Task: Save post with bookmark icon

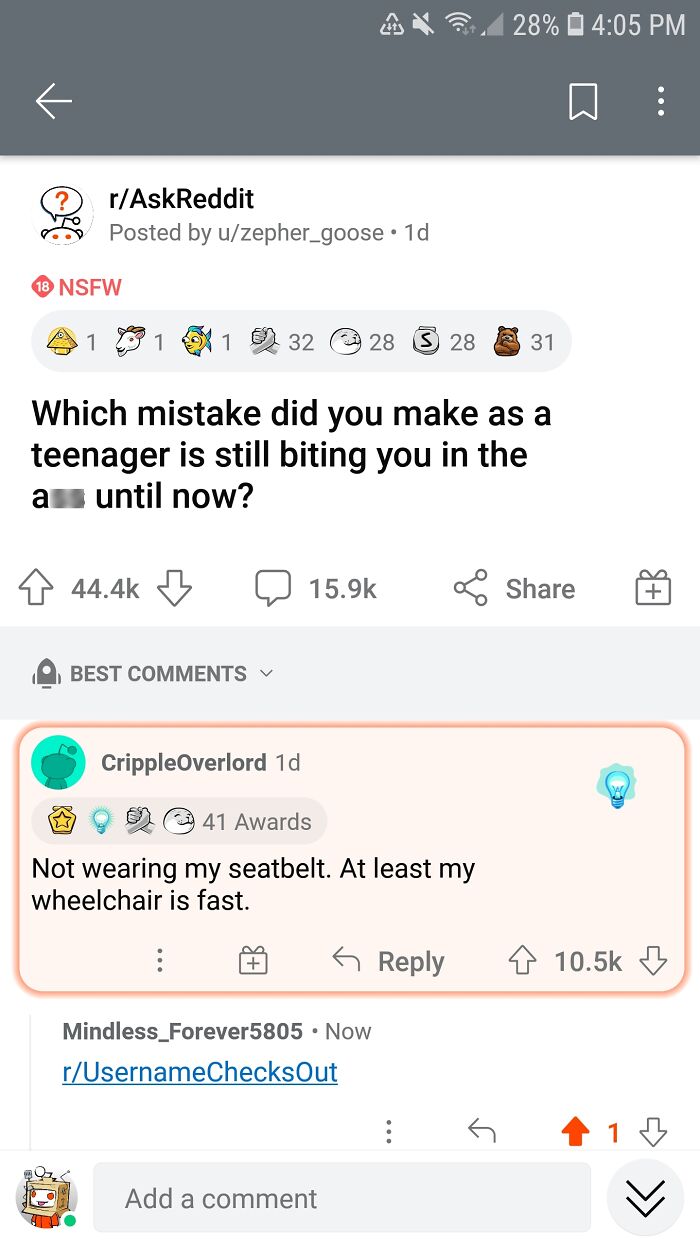Action: [584, 101]
